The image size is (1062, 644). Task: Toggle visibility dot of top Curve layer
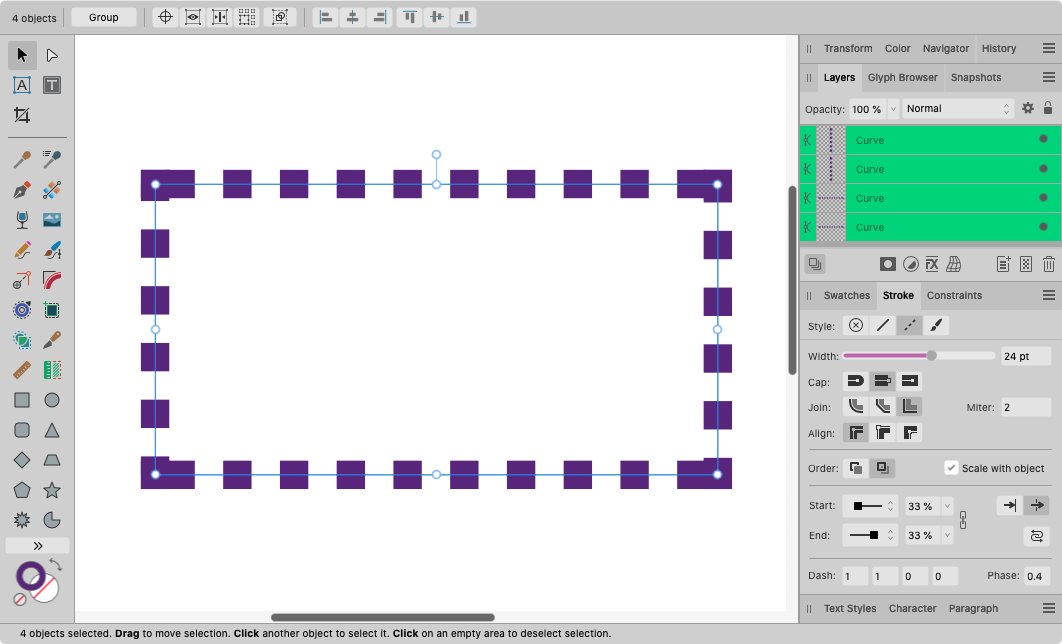[1043, 139]
